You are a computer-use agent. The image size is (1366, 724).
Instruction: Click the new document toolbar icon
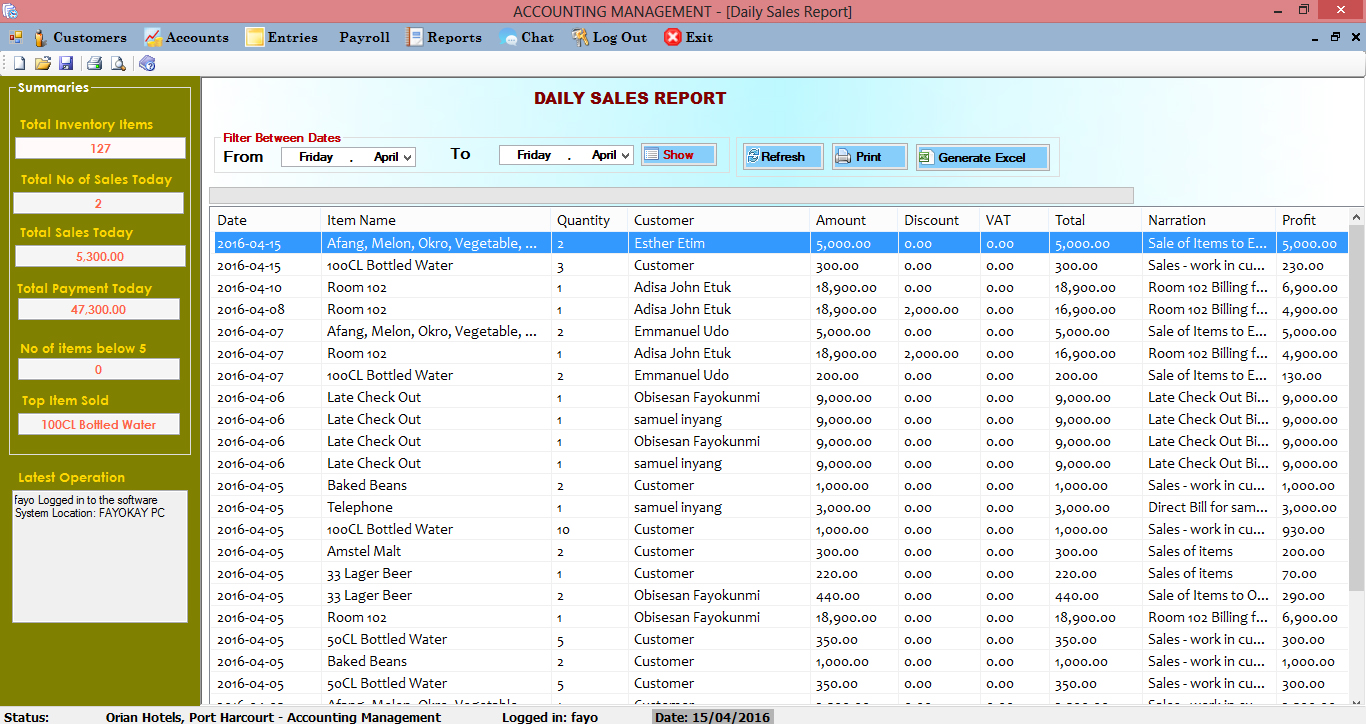pyautogui.click(x=18, y=64)
